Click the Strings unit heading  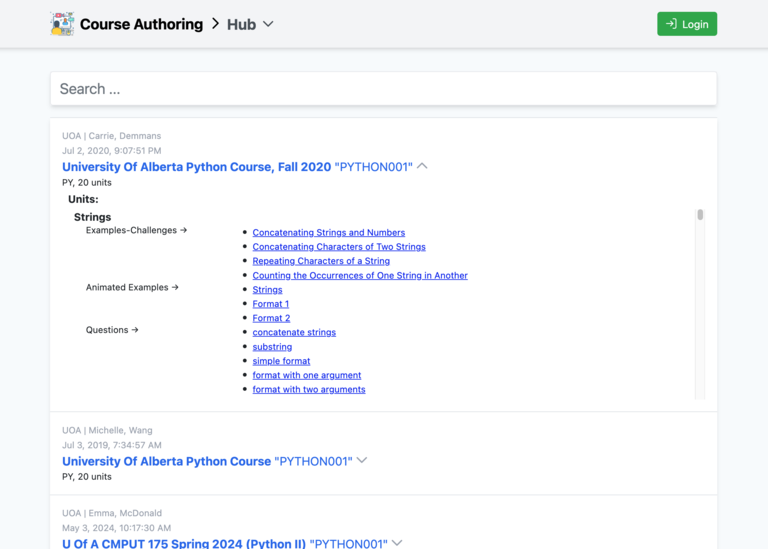93,217
